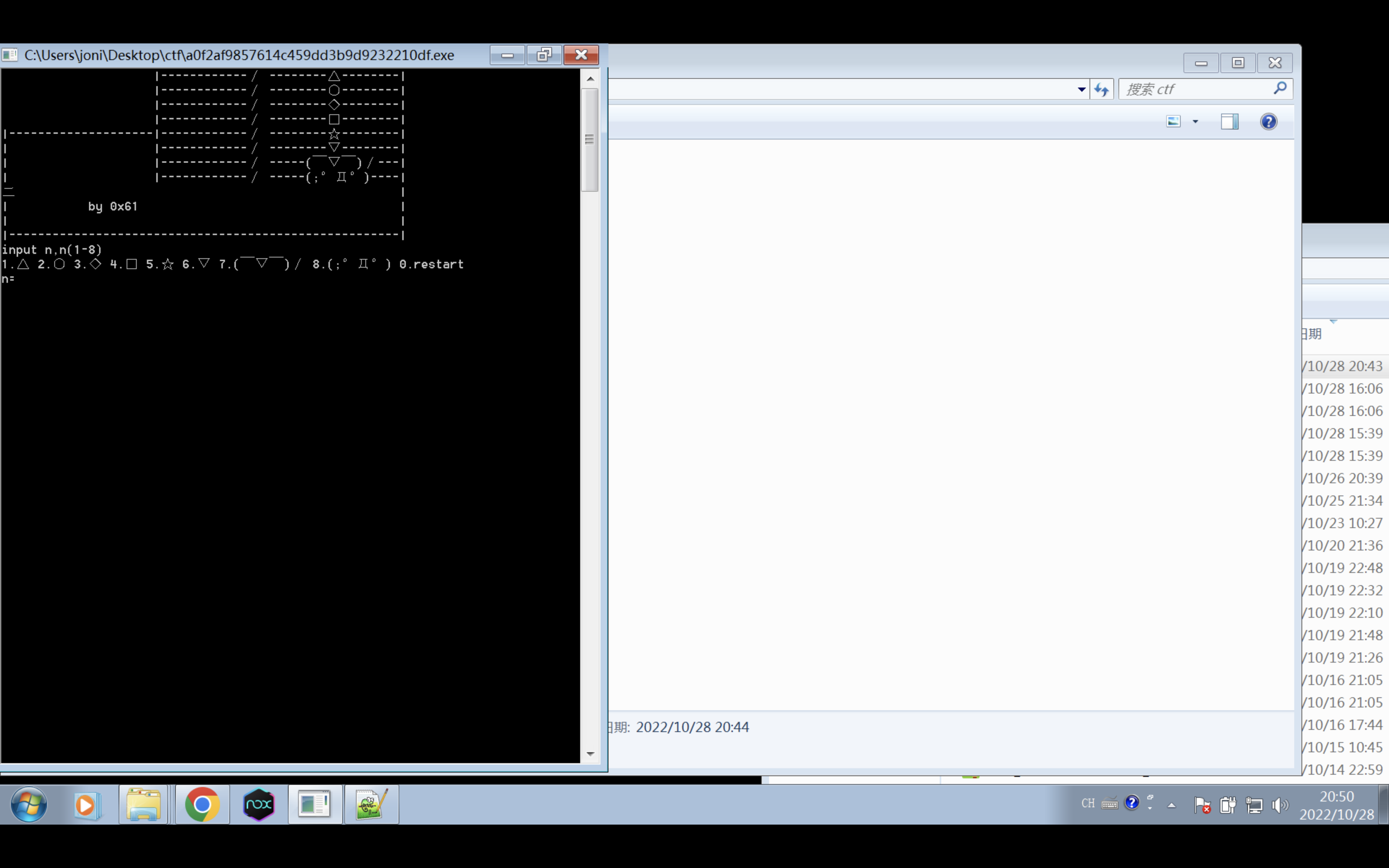Open the notepad editor taskbar icon
Viewport: 1389px width, 868px height.
click(371, 804)
